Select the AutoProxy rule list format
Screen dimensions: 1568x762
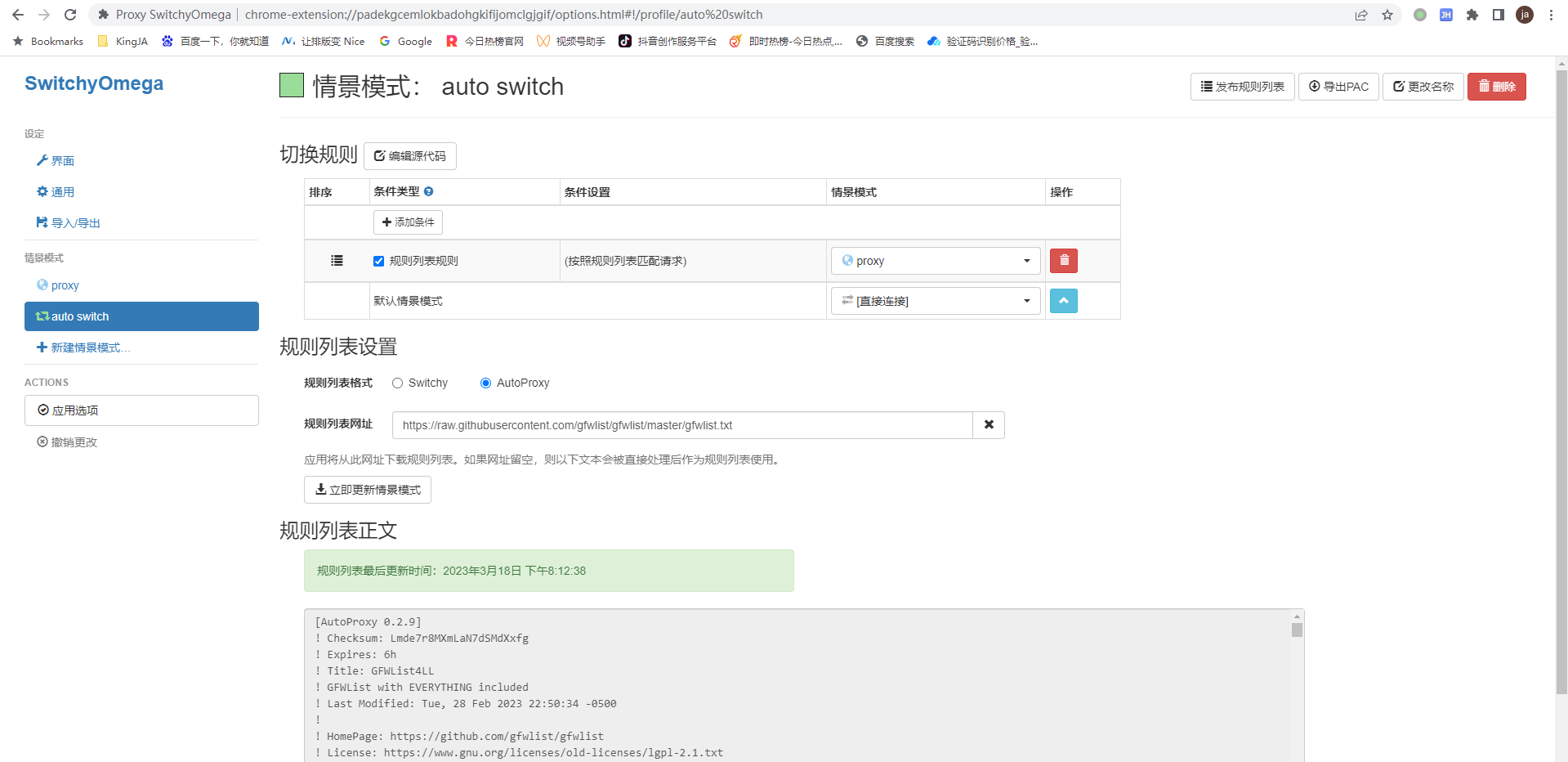tap(486, 383)
